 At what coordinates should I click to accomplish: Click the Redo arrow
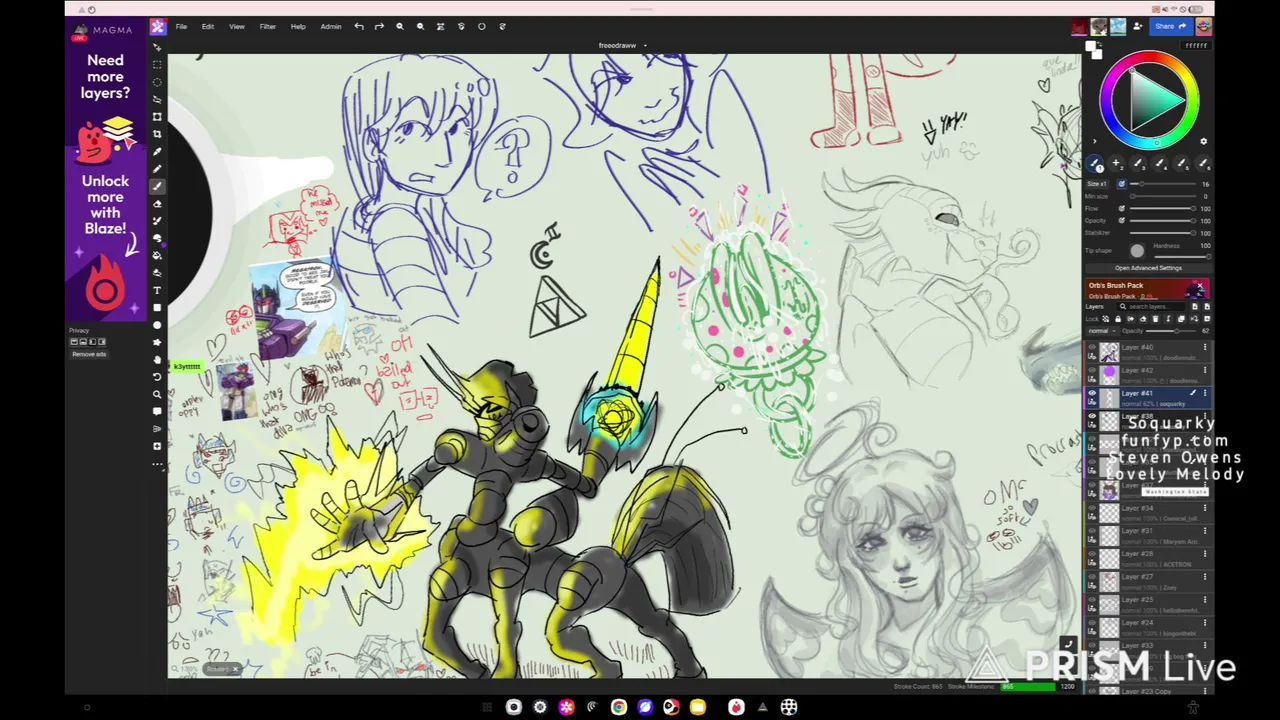379,26
